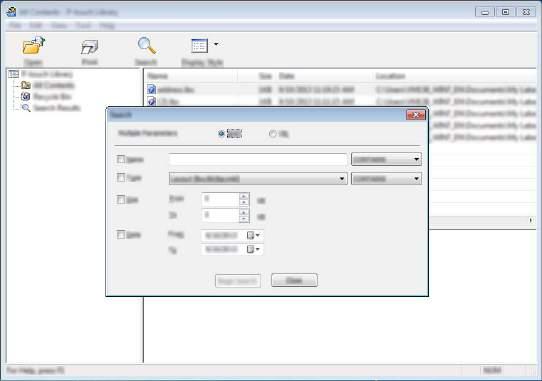Open the Name row CONTAINS dropdown
Viewport: 542px width, 381px height.
386,159
